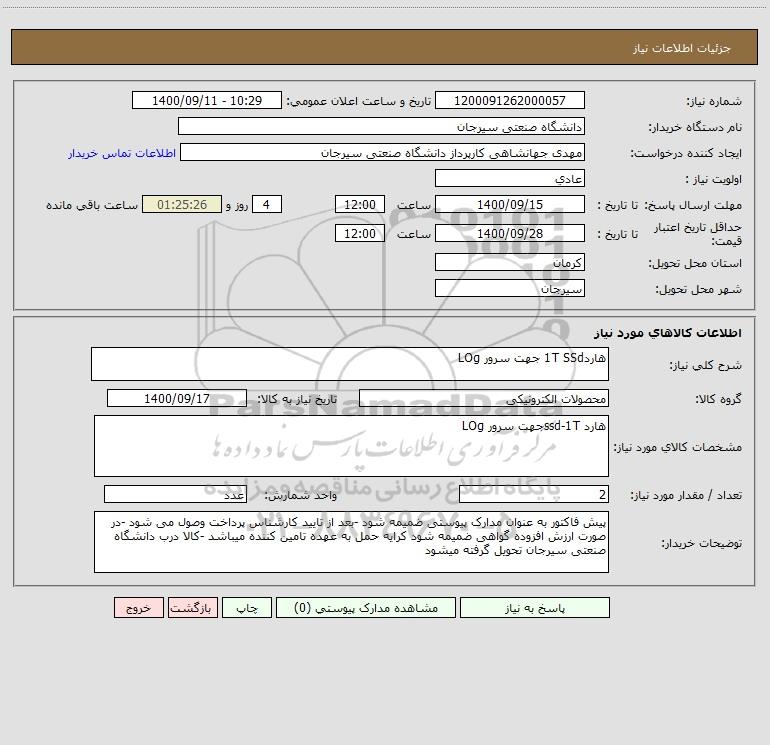This screenshot has width=770, height=745.
Task: Click the تاریخ و ساعت اعلان عمومی label
Action: pos(359,101)
